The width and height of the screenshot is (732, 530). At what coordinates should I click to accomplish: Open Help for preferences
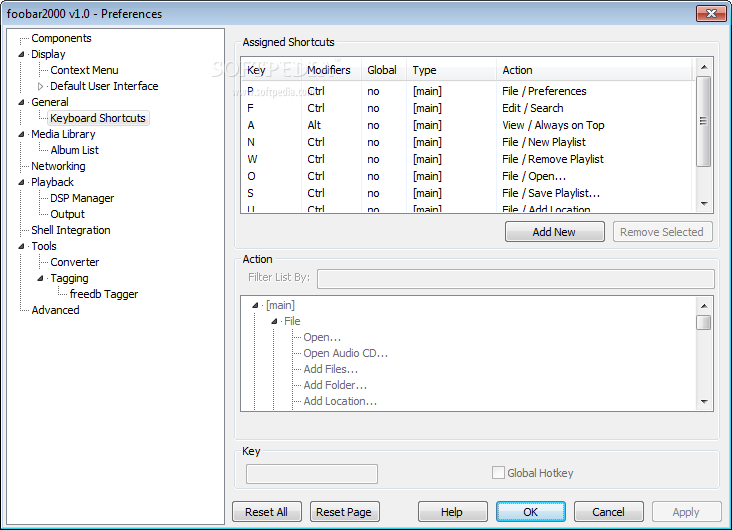click(452, 512)
